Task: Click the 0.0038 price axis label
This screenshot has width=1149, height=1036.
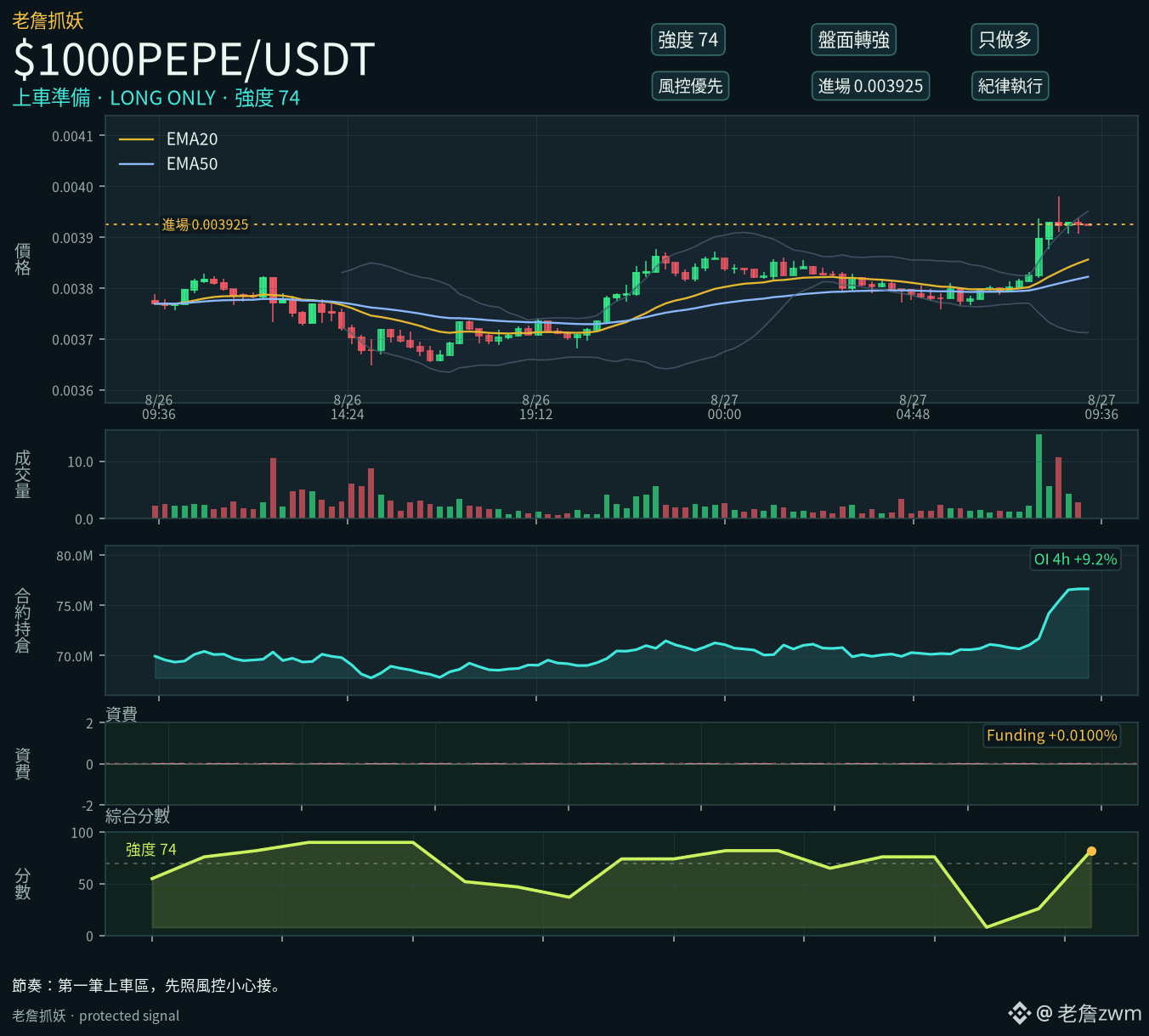Action: (x=72, y=290)
